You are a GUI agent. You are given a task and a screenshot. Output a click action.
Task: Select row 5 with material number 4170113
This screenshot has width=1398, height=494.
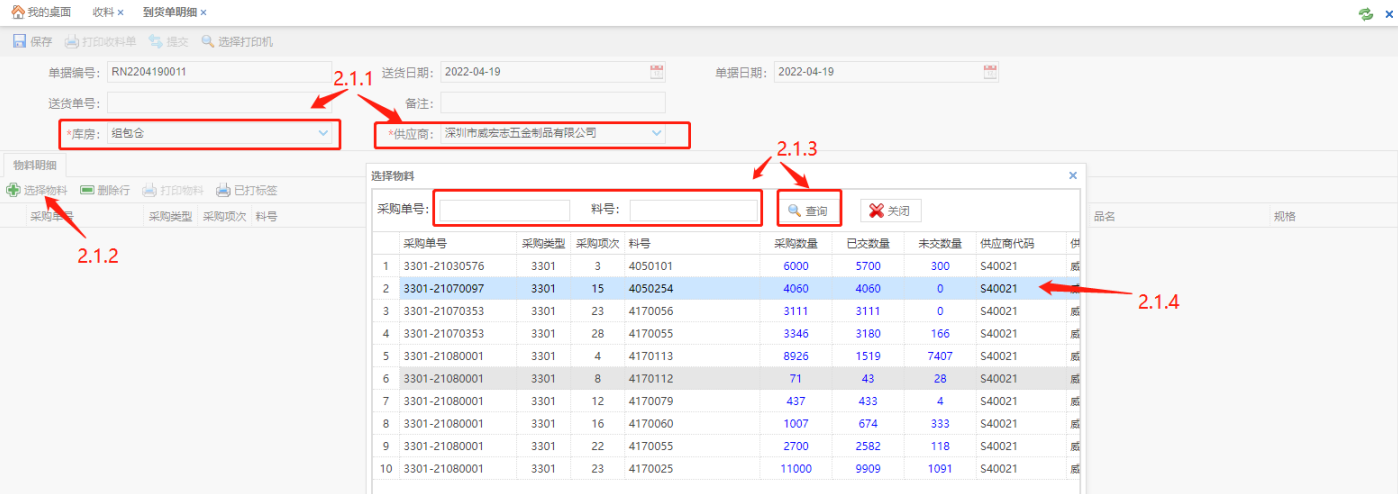tap(655, 356)
